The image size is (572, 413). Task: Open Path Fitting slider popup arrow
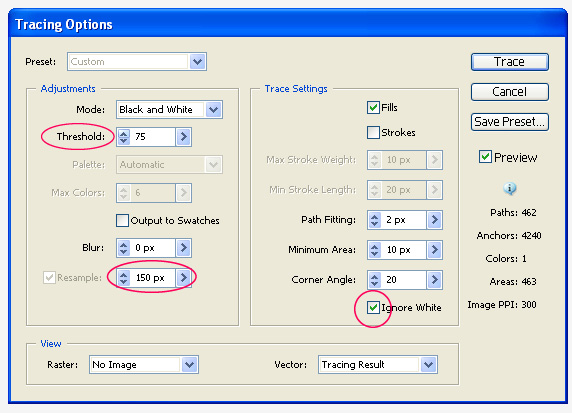[x=434, y=220]
